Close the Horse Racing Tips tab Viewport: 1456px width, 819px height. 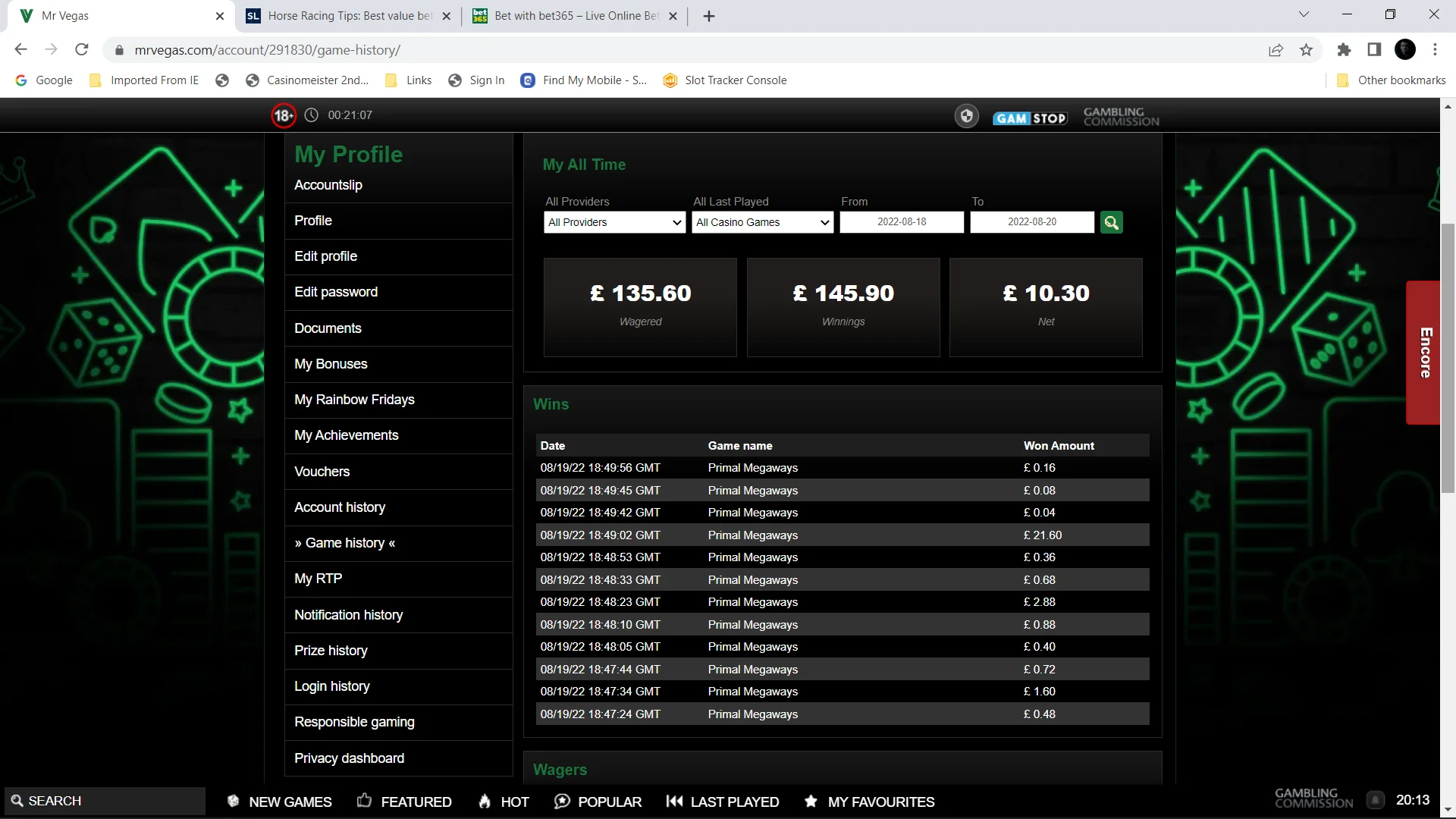[x=446, y=16]
